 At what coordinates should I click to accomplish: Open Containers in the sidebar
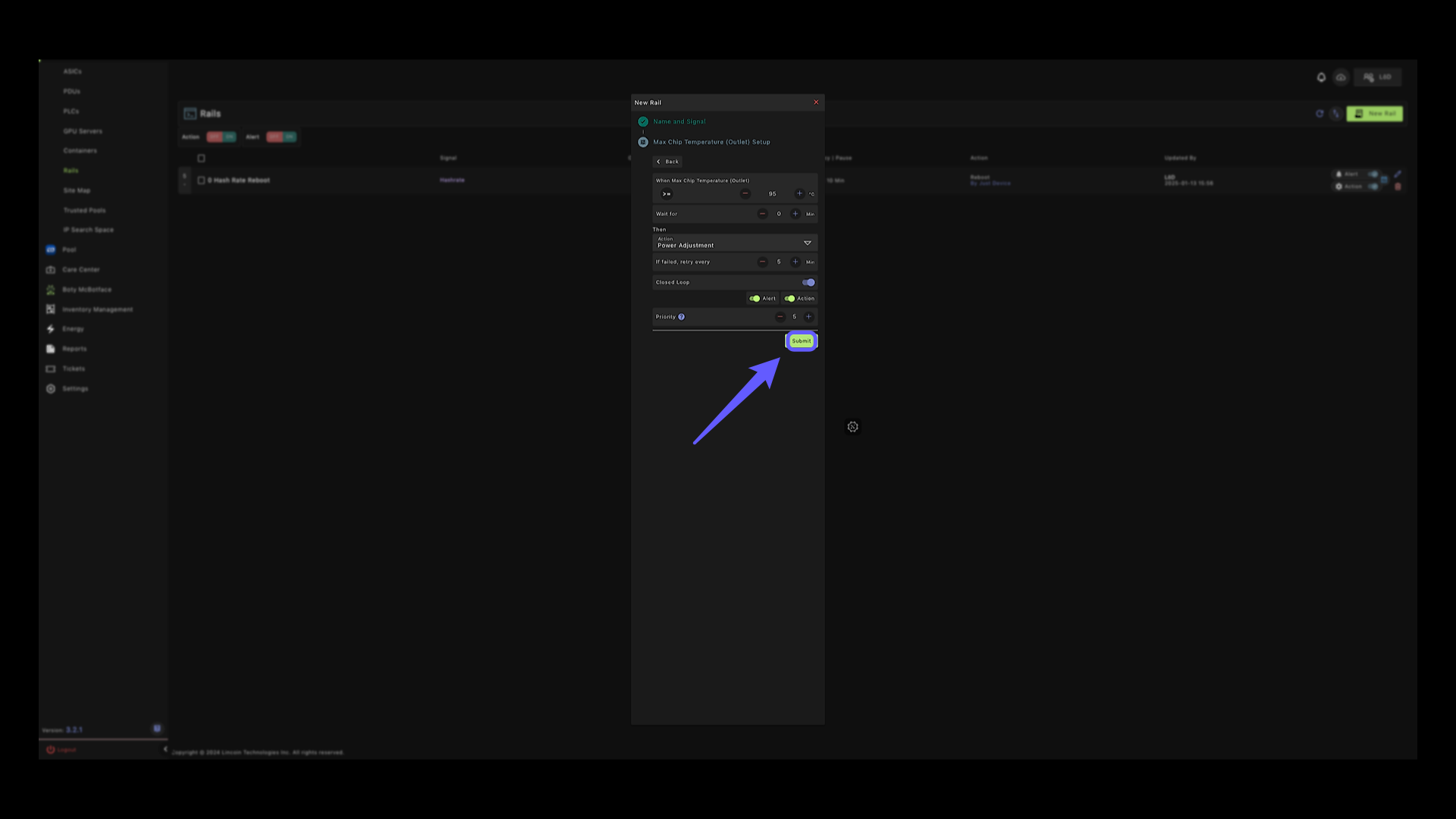click(x=80, y=151)
